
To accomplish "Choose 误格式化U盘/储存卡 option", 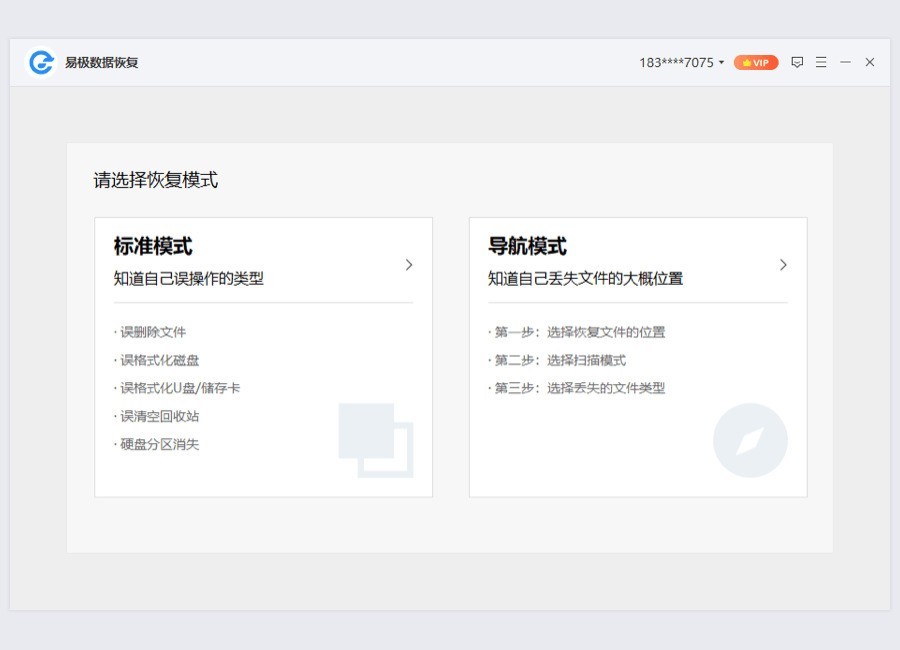I will (180, 388).
